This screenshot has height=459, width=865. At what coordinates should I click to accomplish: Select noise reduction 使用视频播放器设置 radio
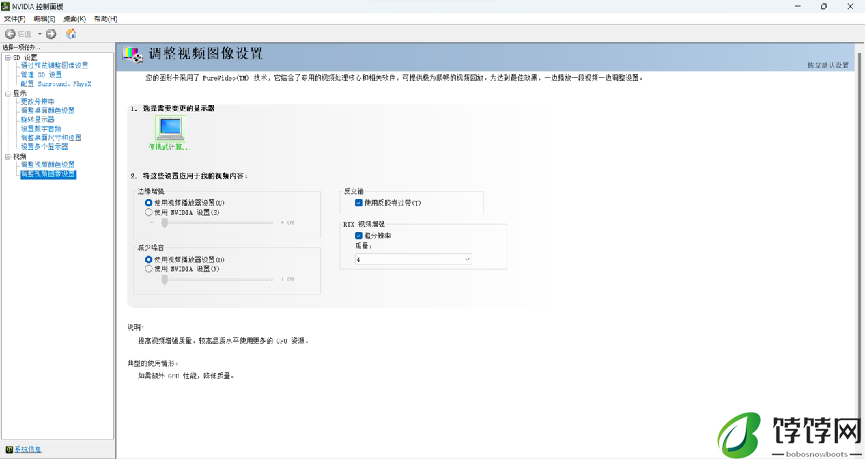[148, 259]
